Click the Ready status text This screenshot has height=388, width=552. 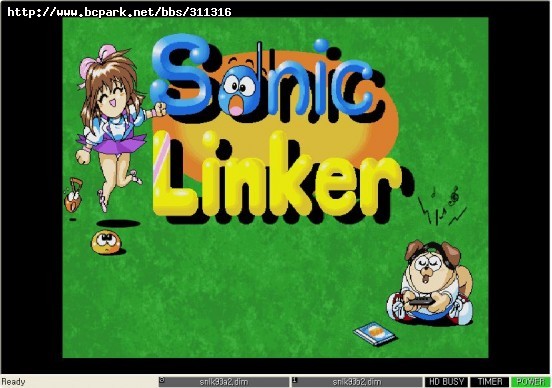point(13,382)
